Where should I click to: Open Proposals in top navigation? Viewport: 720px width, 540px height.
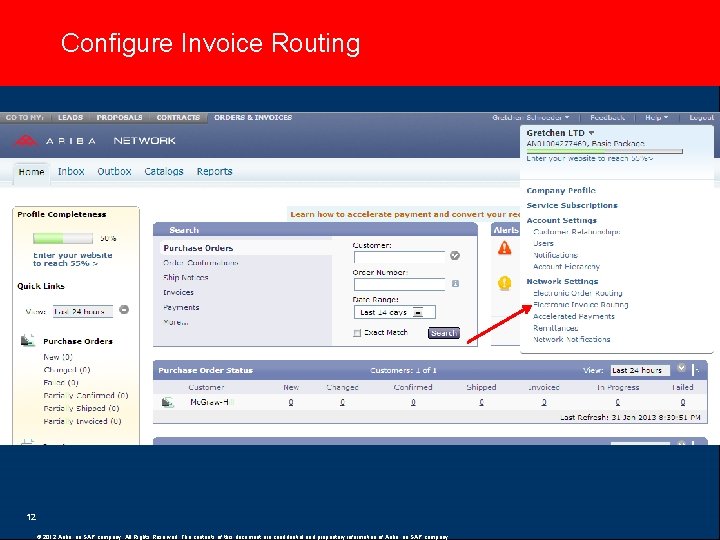tap(119, 118)
